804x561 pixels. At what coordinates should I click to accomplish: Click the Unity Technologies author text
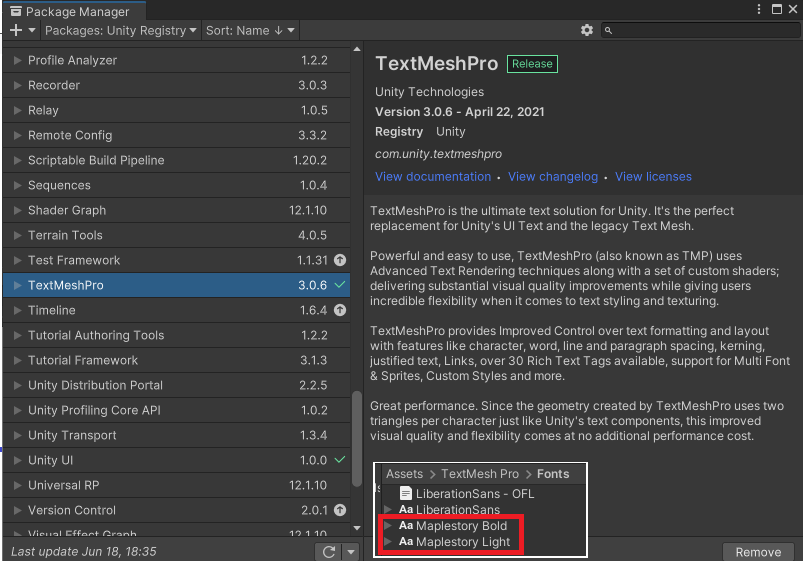(429, 92)
